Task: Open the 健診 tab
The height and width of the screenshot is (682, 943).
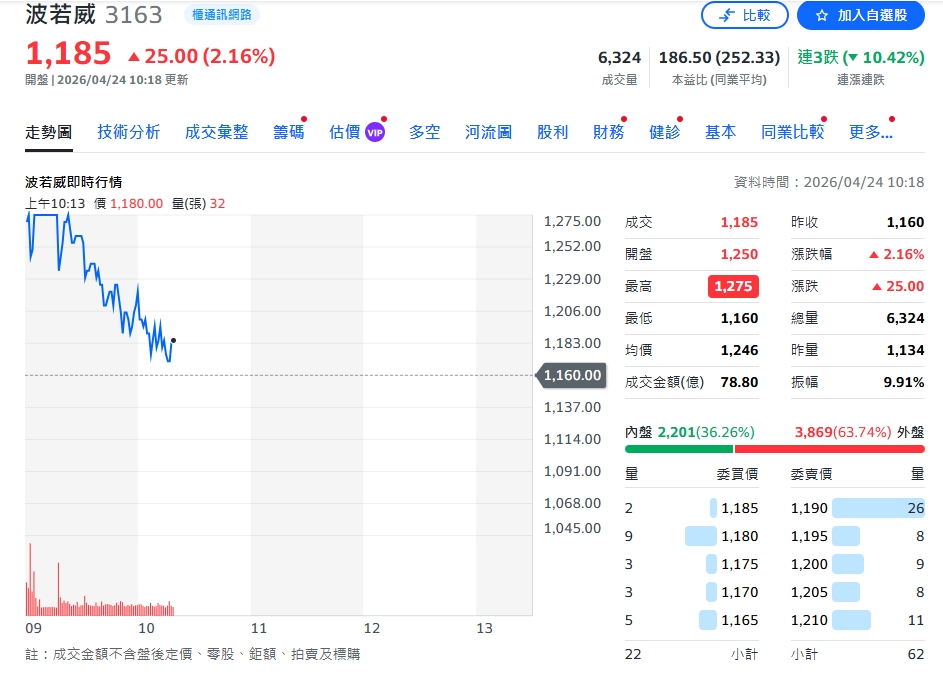Action: pos(665,132)
